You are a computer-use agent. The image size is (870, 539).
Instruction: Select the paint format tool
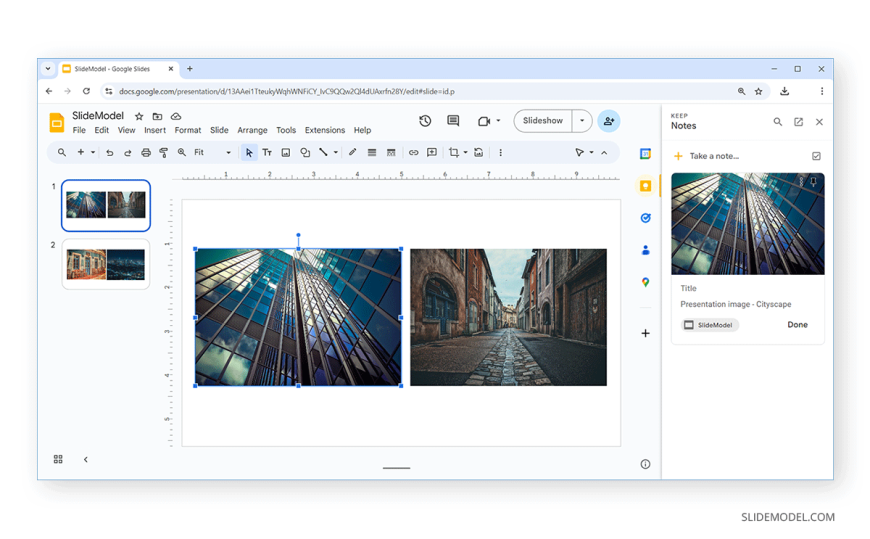pyautogui.click(x=163, y=153)
